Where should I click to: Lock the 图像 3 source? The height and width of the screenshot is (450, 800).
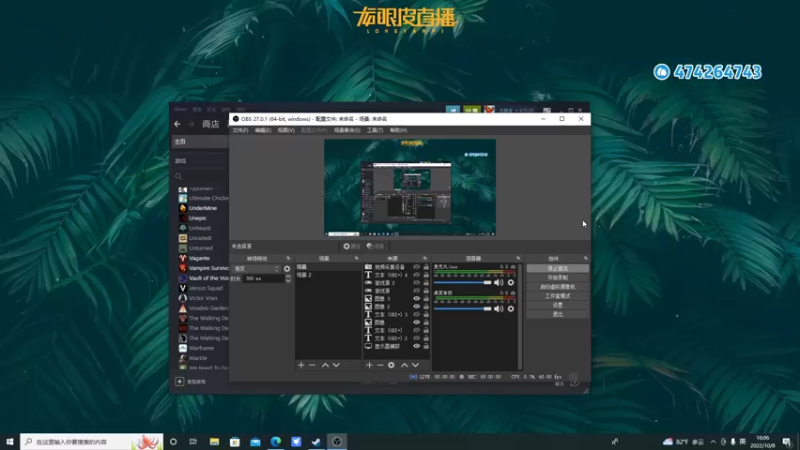coord(426,298)
